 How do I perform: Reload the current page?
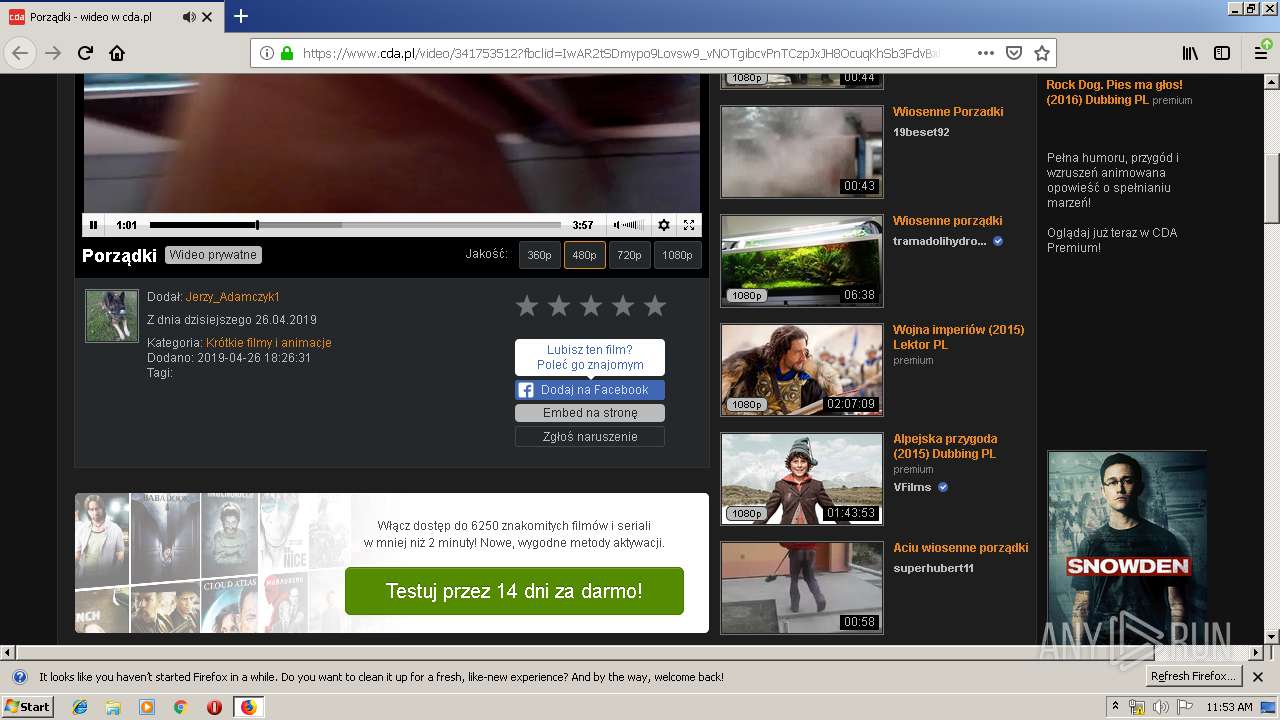[85, 53]
